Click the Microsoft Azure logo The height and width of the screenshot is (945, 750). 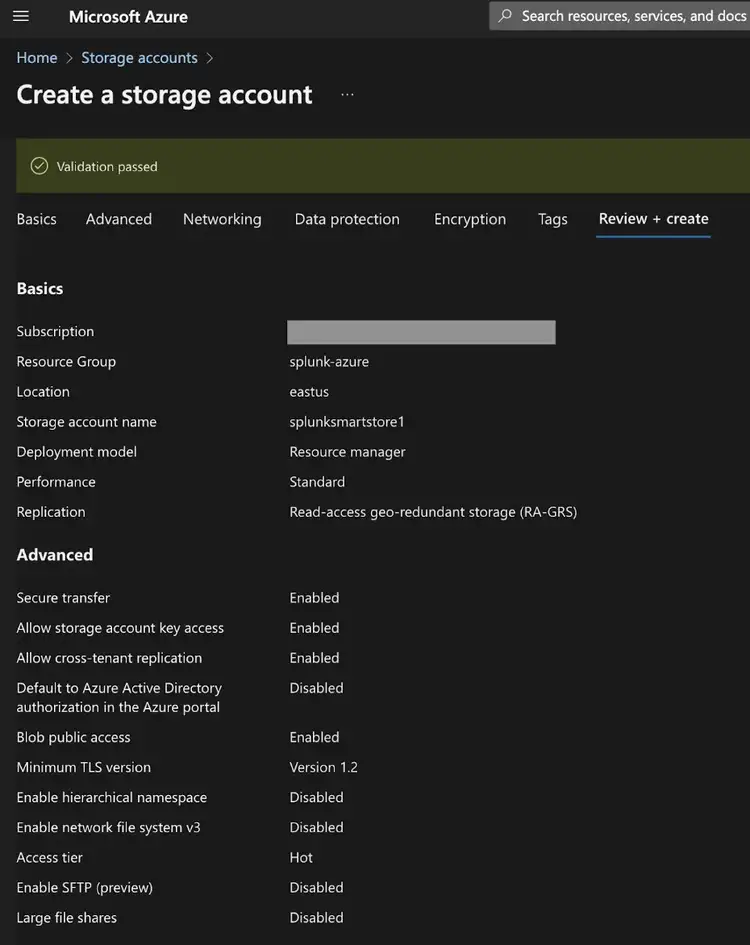[128, 16]
